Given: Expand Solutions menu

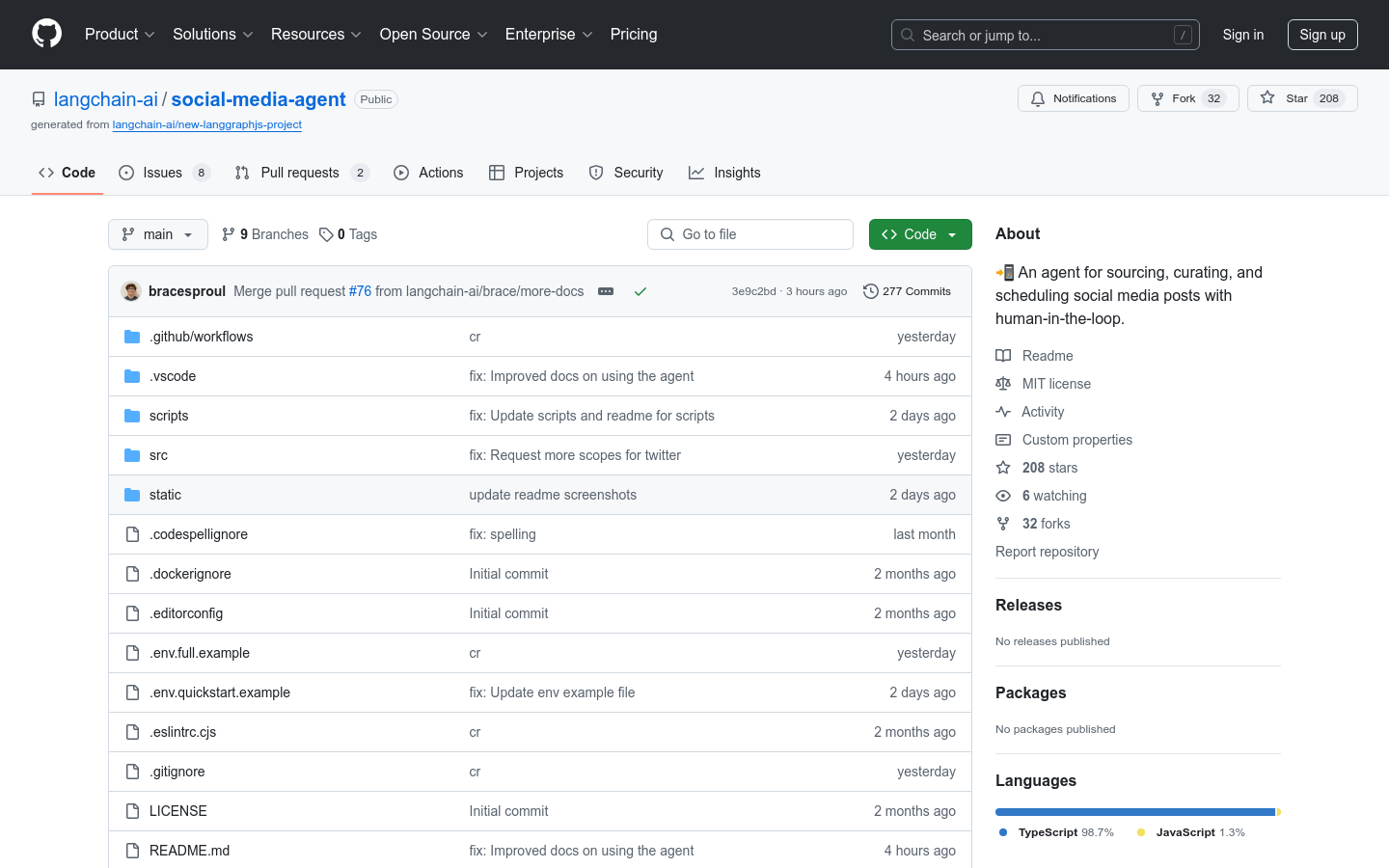Looking at the screenshot, I should [213, 35].
